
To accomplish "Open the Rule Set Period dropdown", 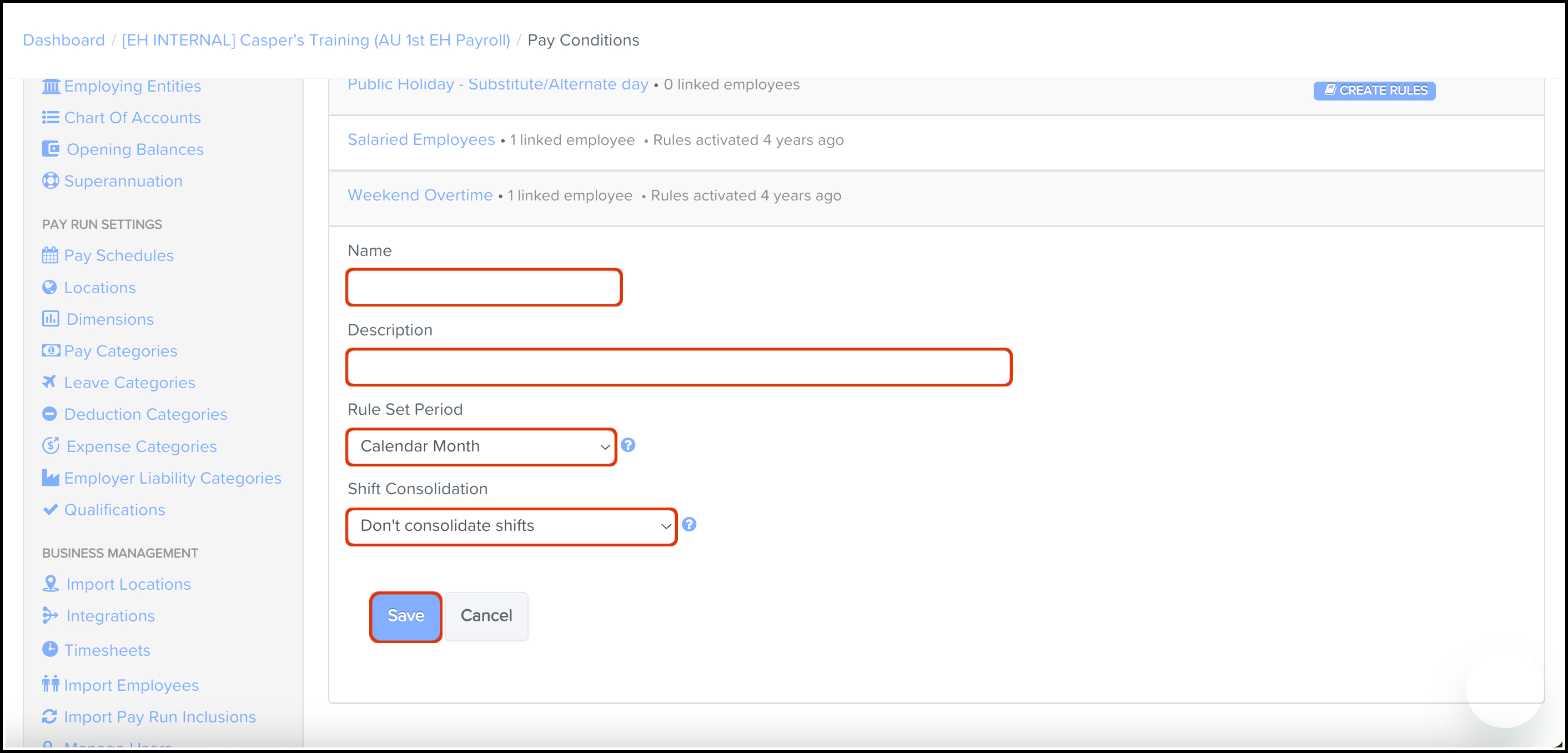I will pos(481,447).
